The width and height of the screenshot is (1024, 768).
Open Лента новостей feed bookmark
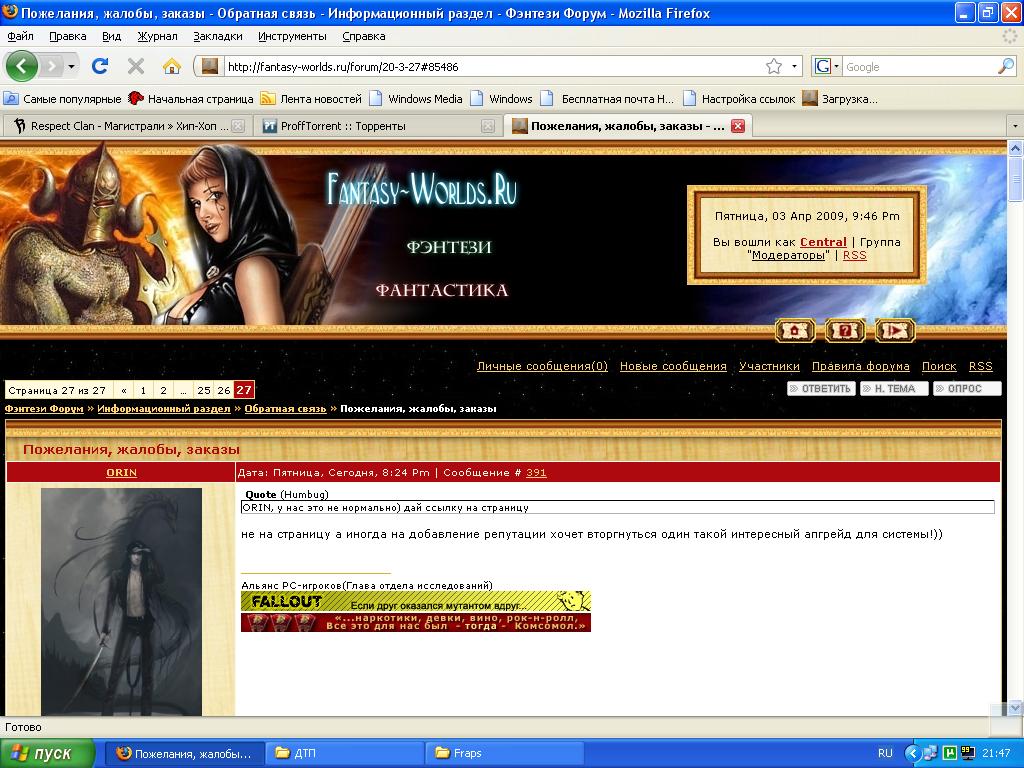click(x=311, y=99)
